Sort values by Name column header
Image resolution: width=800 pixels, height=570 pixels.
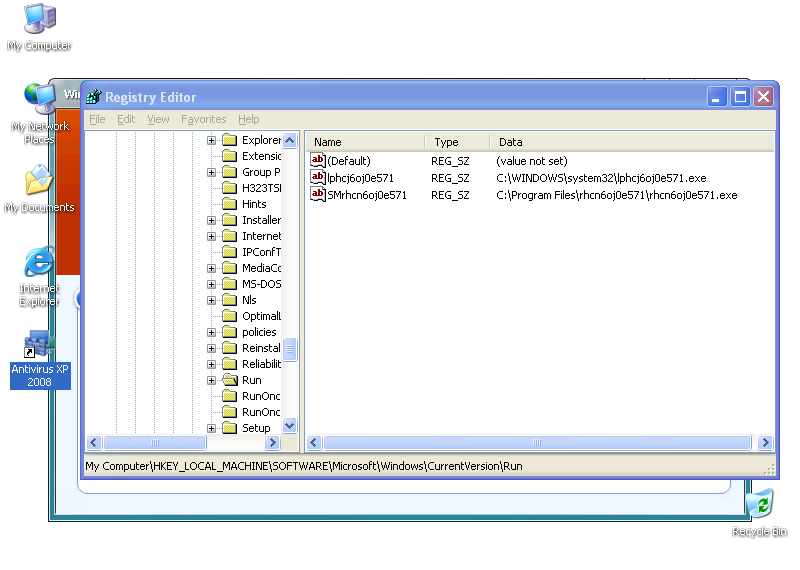(365, 142)
